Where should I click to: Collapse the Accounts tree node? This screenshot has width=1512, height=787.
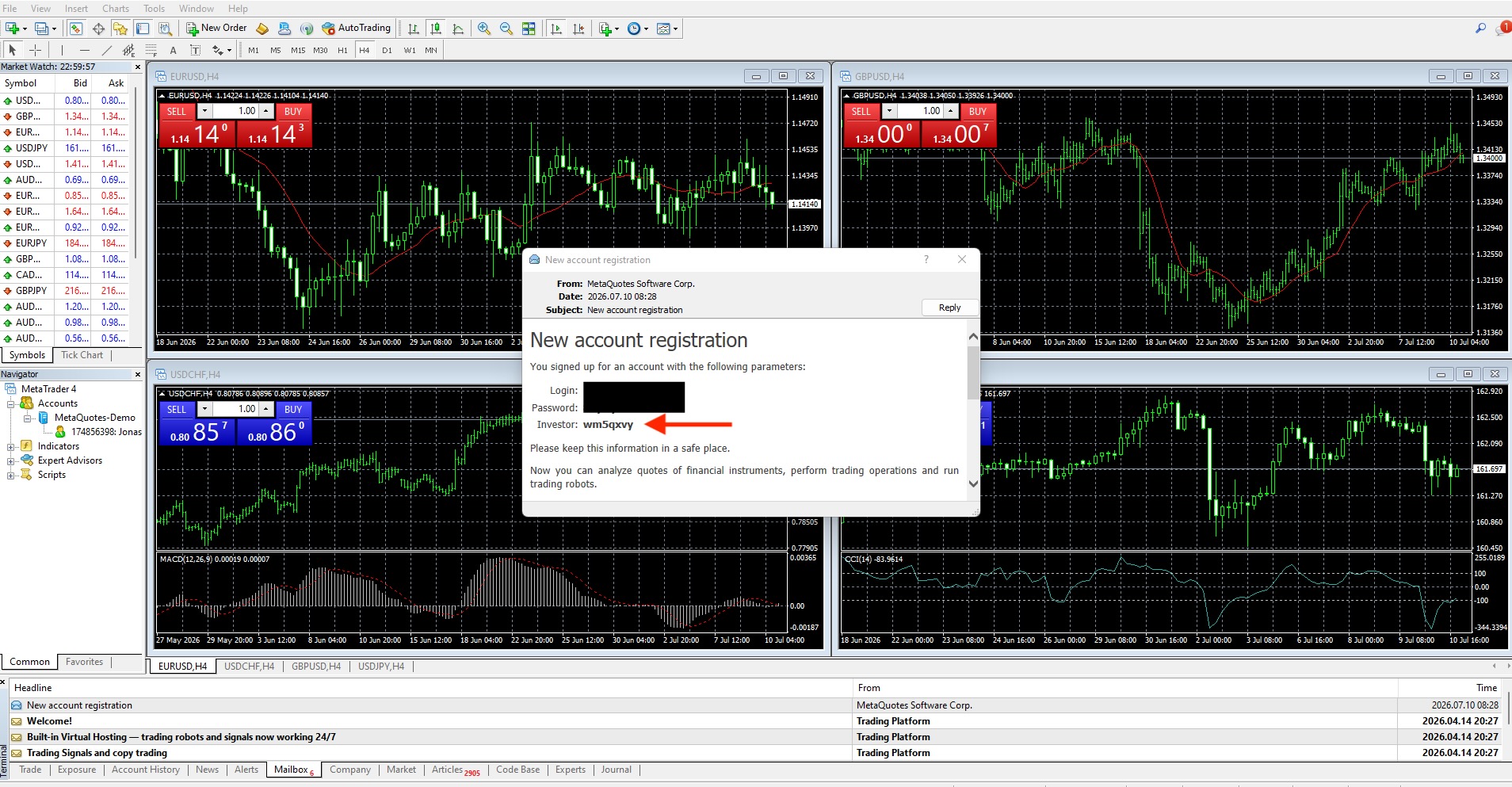pyautogui.click(x=11, y=403)
